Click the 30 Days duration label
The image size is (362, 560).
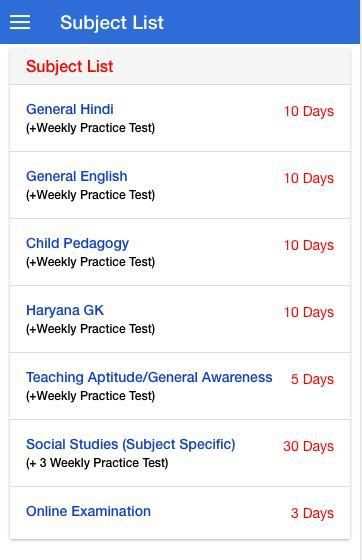click(x=309, y=446)
